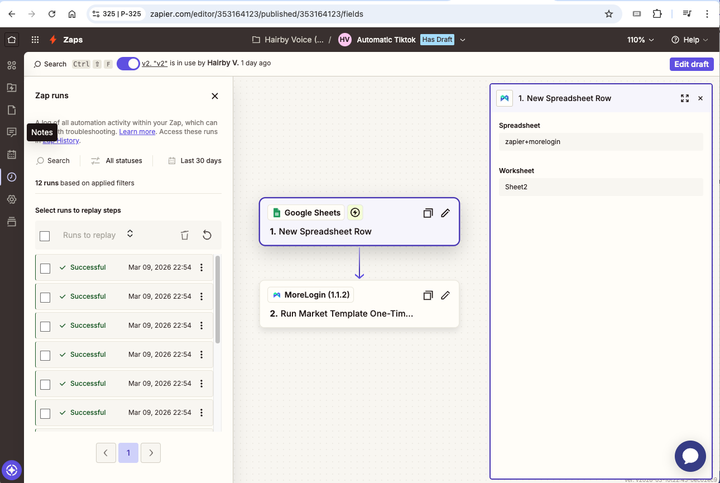
Task: Check the first Successful run checkbox
Action: click(x=45, y=268)
